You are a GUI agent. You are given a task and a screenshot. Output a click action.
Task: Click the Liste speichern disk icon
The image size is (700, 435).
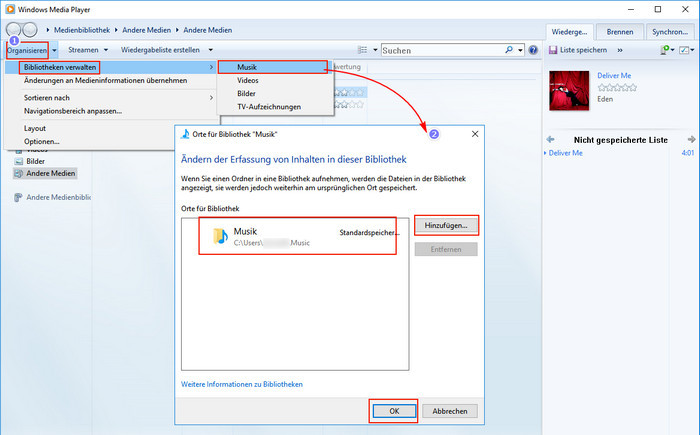553,50
